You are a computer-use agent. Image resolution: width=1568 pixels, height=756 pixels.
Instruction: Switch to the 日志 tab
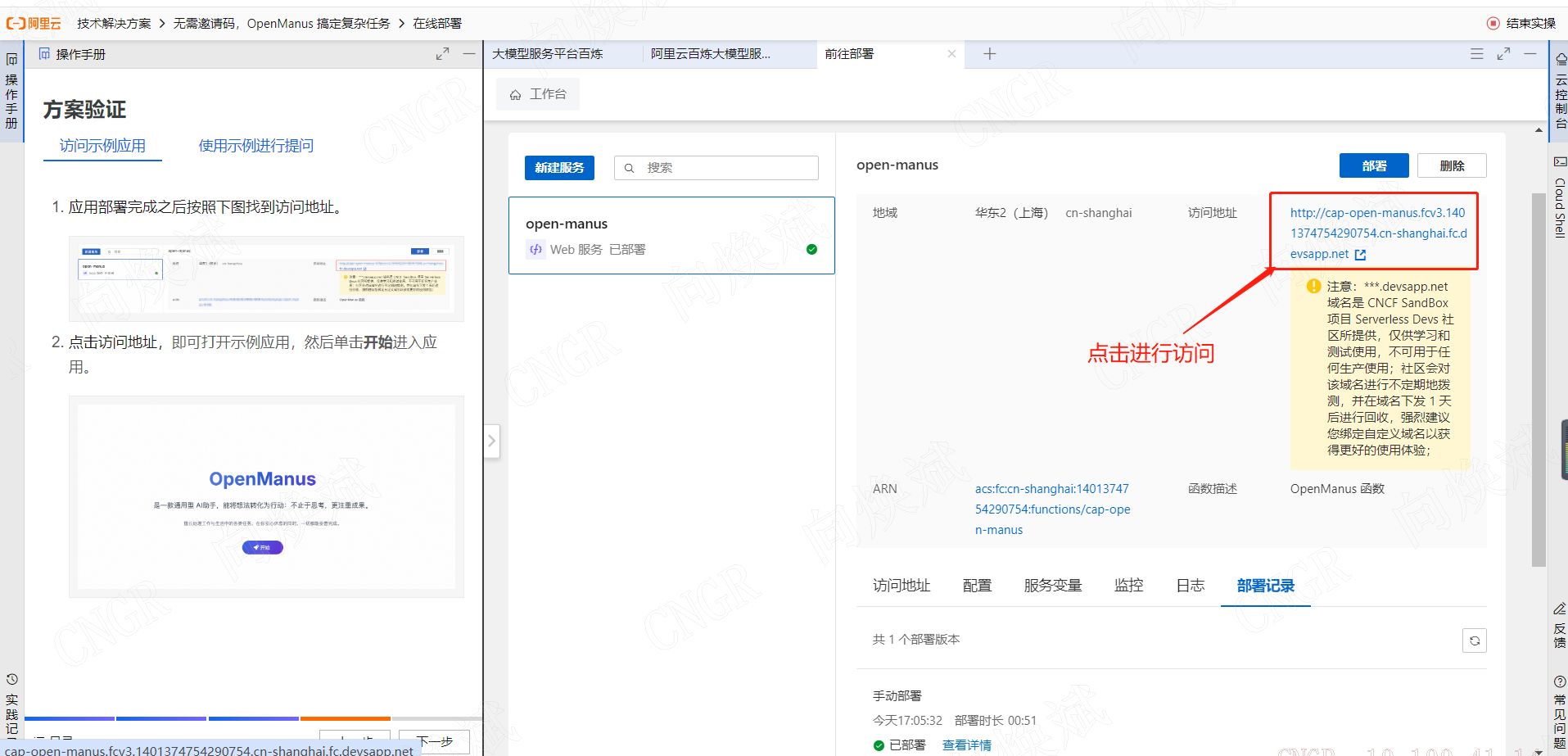1190,586
